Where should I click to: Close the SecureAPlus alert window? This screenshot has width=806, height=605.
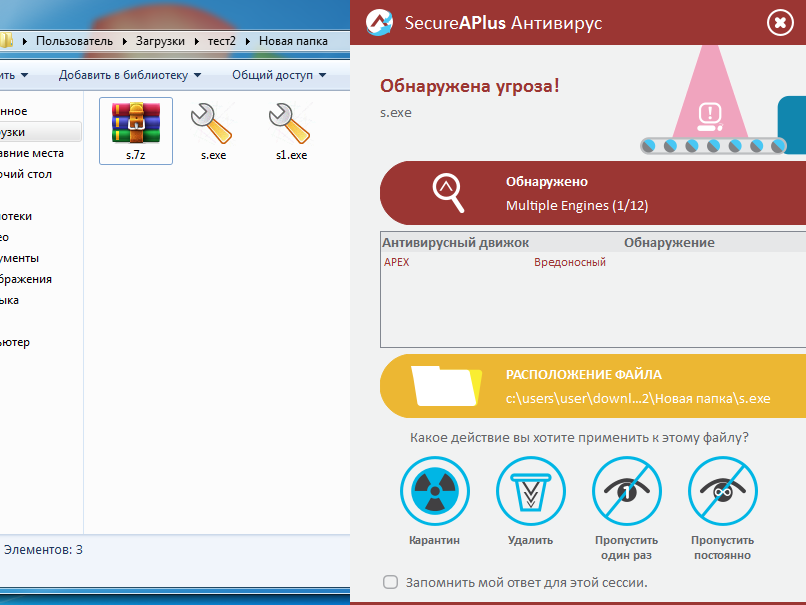click(780, 23)
